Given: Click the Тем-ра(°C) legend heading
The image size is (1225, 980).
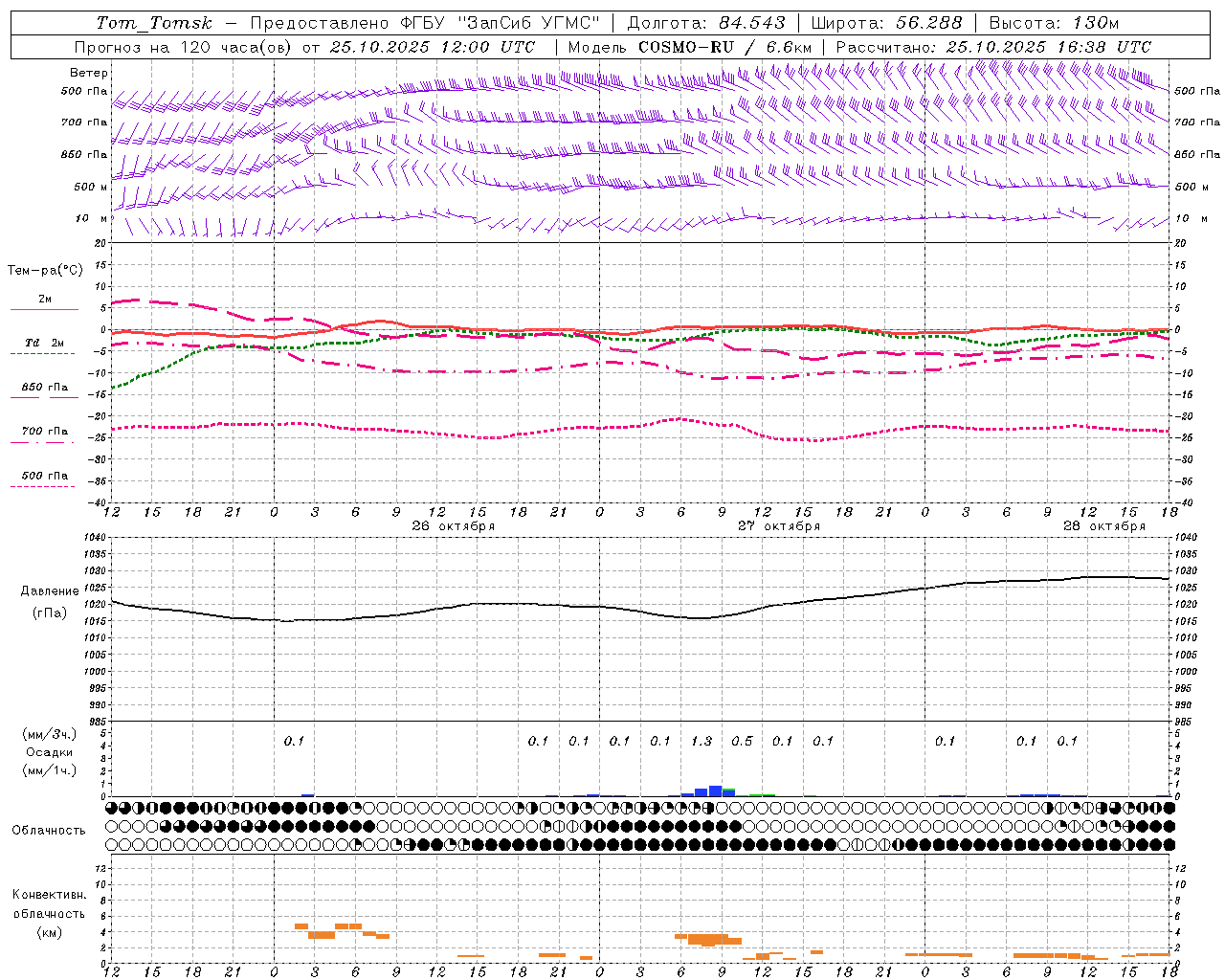Looking at the screenshot, I should (45, 271).
